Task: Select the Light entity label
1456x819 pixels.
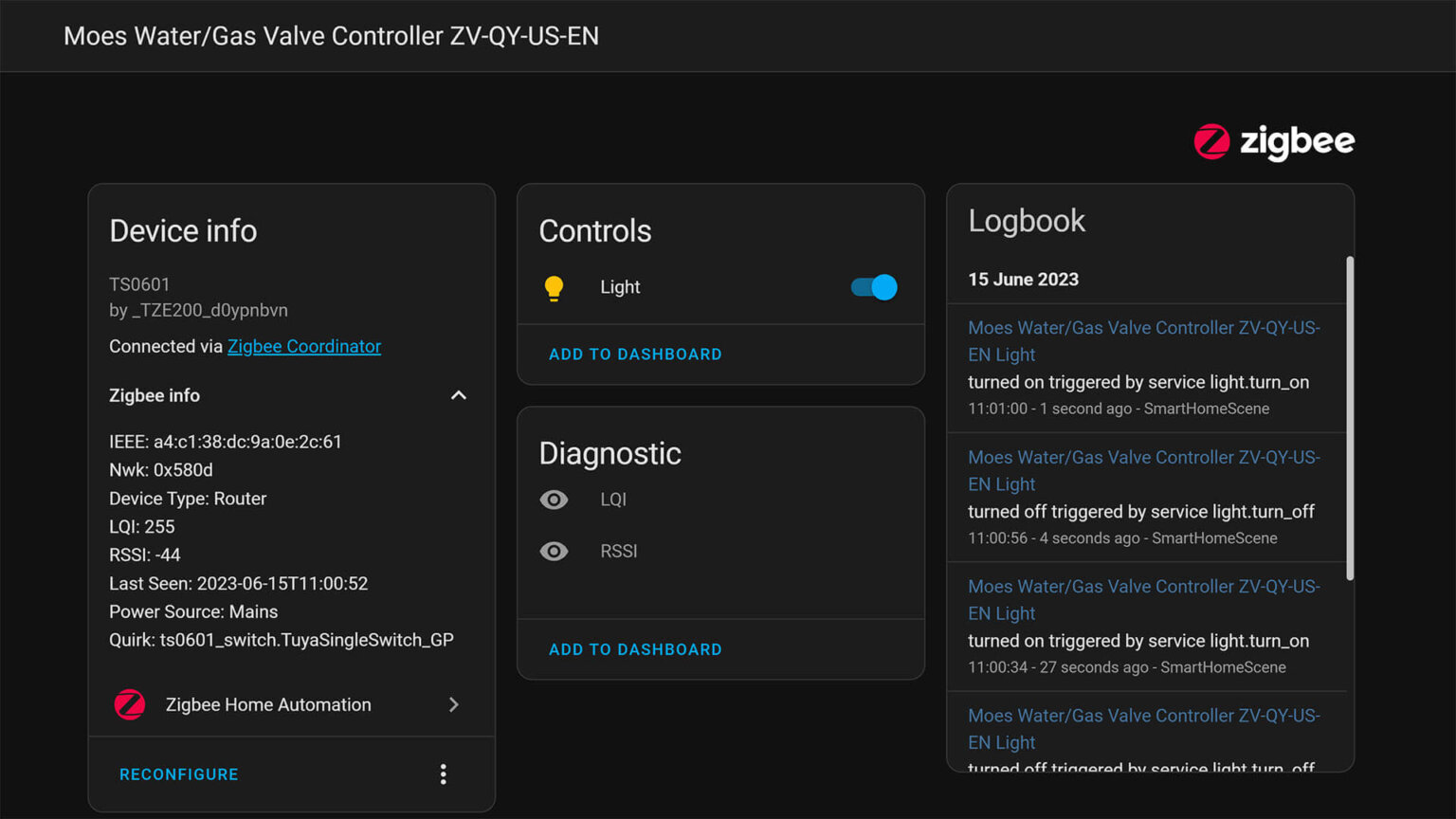Action: point(620,287)
